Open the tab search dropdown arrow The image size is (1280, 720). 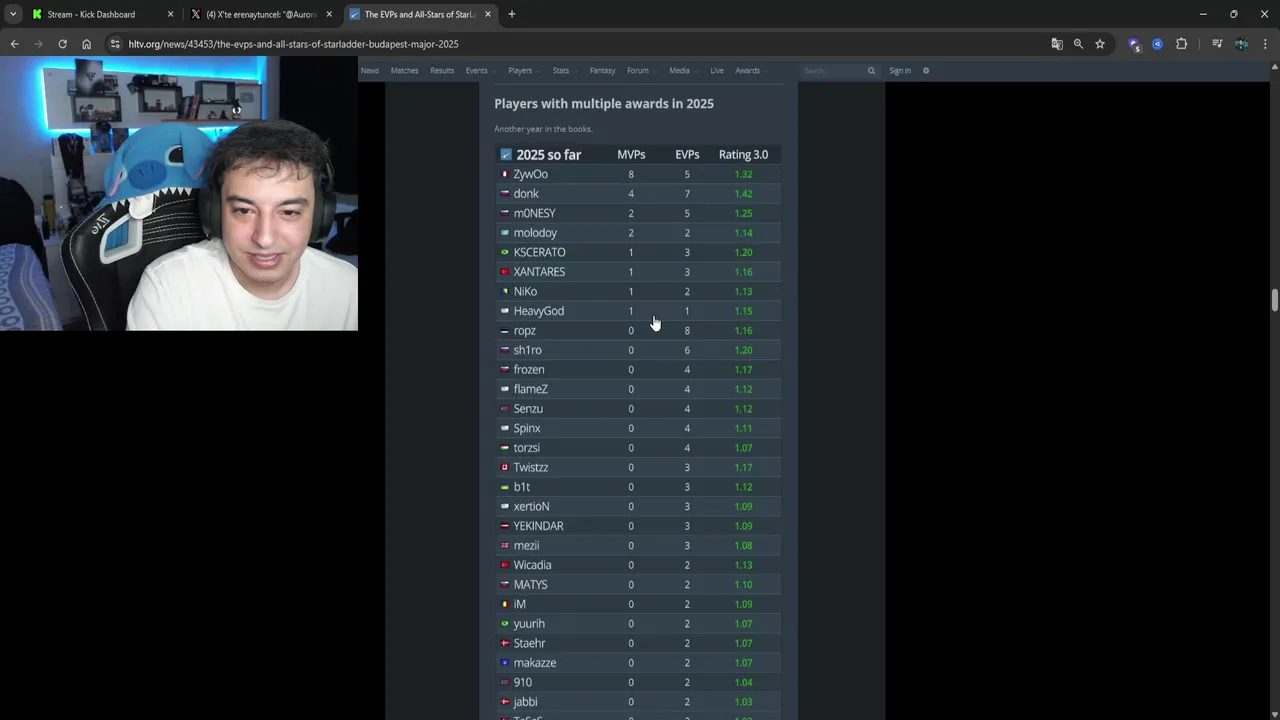pyautogui.click(x=13, y=14)
